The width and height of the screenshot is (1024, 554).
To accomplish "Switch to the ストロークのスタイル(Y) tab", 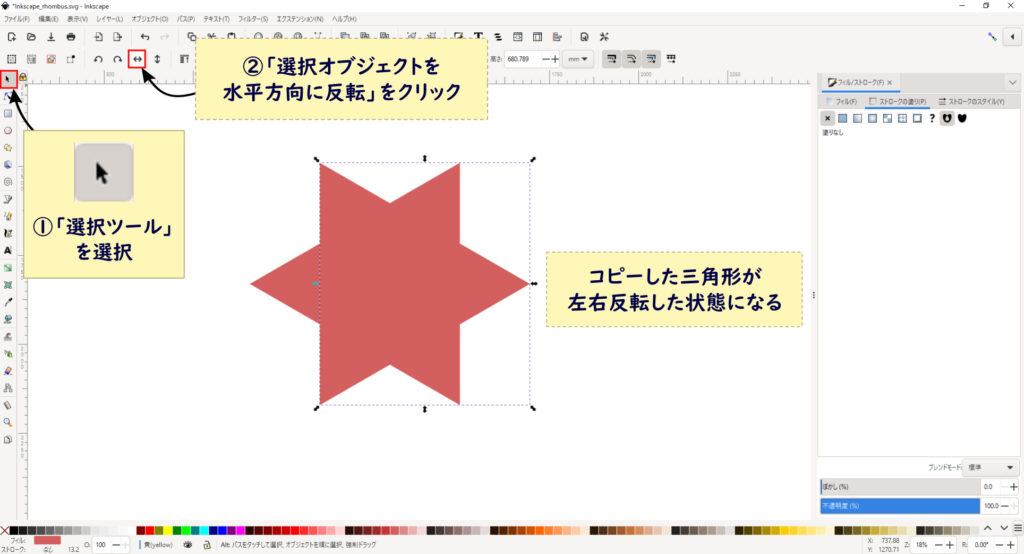I will [971, 102].
